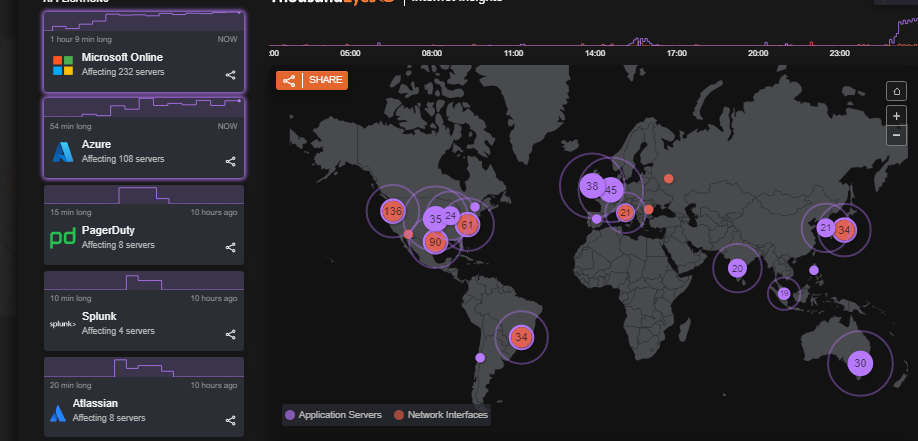Share the Atlassian outage card
The image size is (918, 441).
point(231,421)
